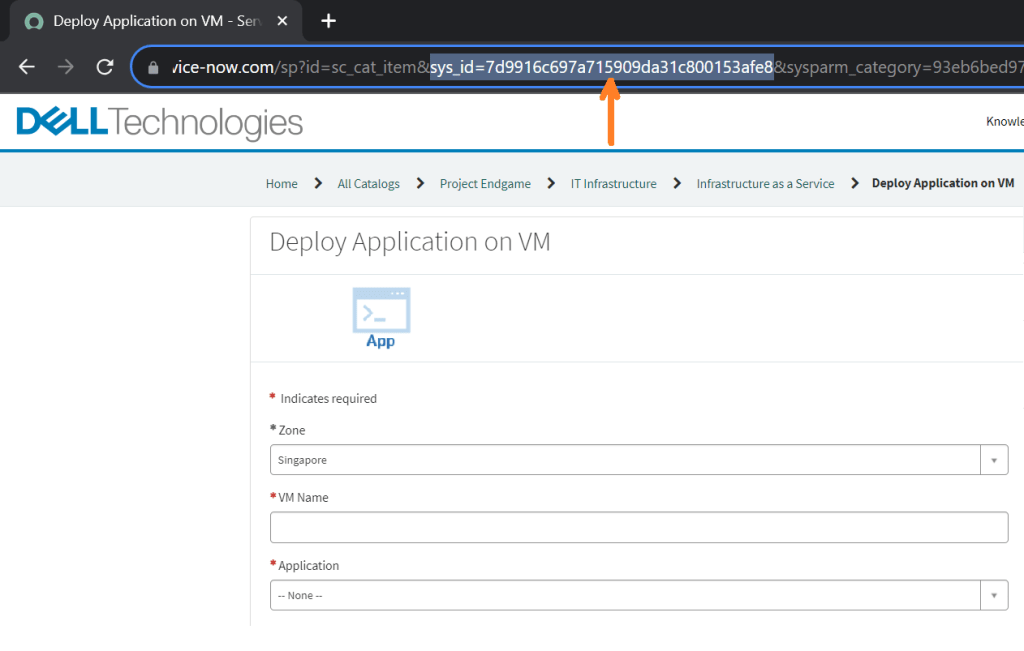The height and width of the screenshot is (651, 1024).
Task: Open a new browser tab
Action: (328, 20)
